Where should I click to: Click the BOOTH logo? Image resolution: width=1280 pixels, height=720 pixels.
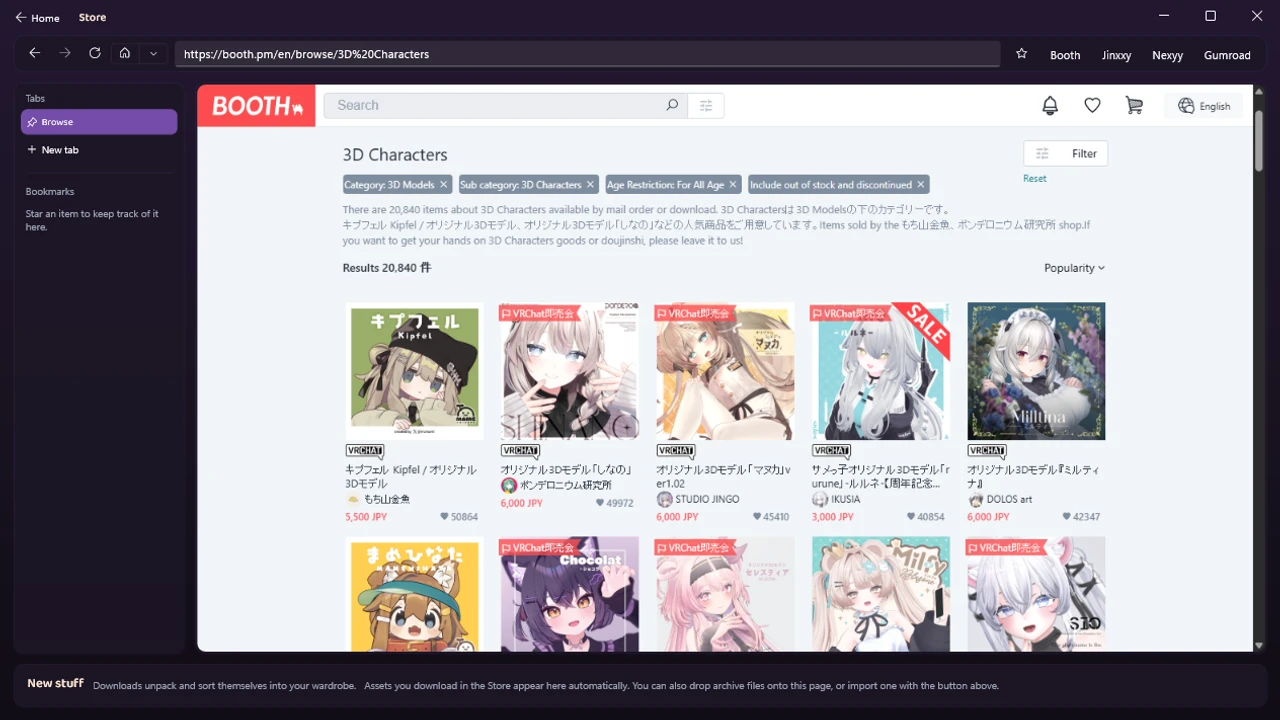(x=257, y=106)
